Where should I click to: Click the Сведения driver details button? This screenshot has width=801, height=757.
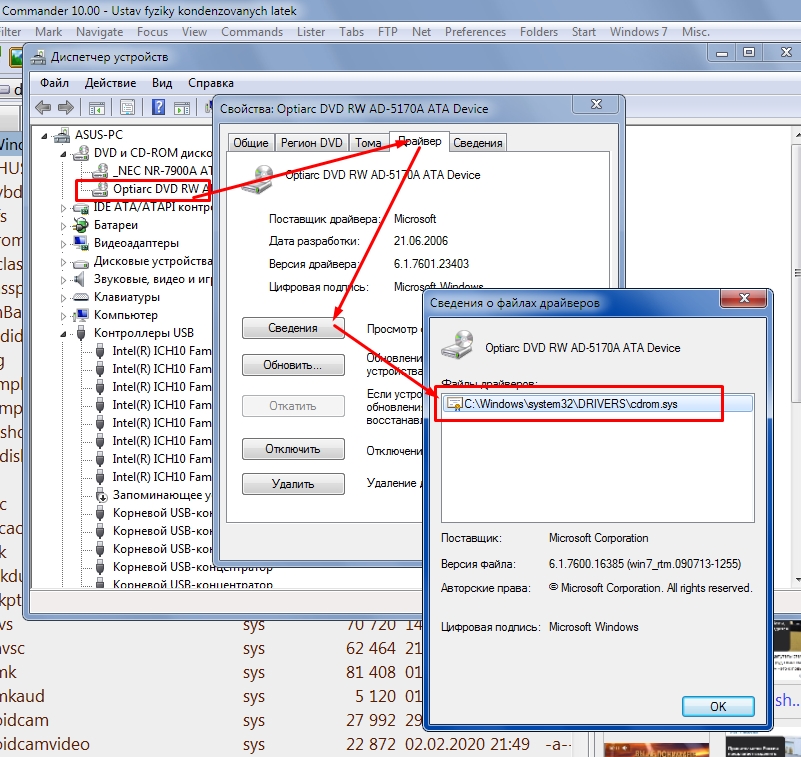tap(293, 328)
